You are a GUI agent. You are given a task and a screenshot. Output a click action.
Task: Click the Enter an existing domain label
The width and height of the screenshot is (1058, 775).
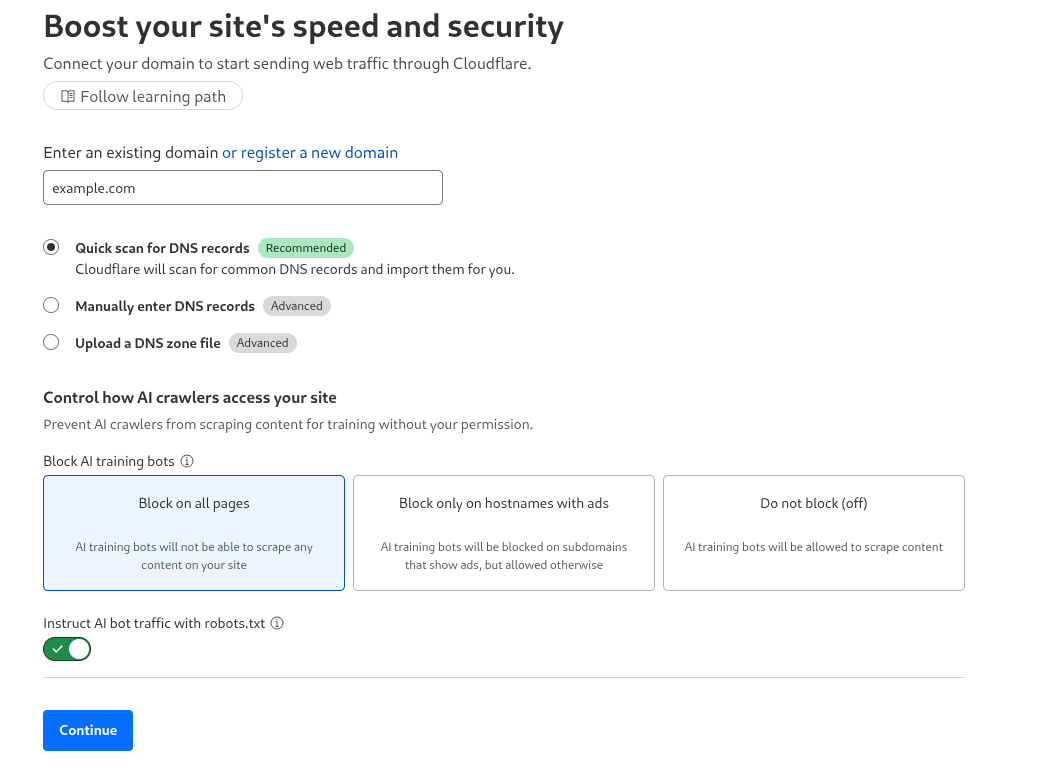(128, 152)
